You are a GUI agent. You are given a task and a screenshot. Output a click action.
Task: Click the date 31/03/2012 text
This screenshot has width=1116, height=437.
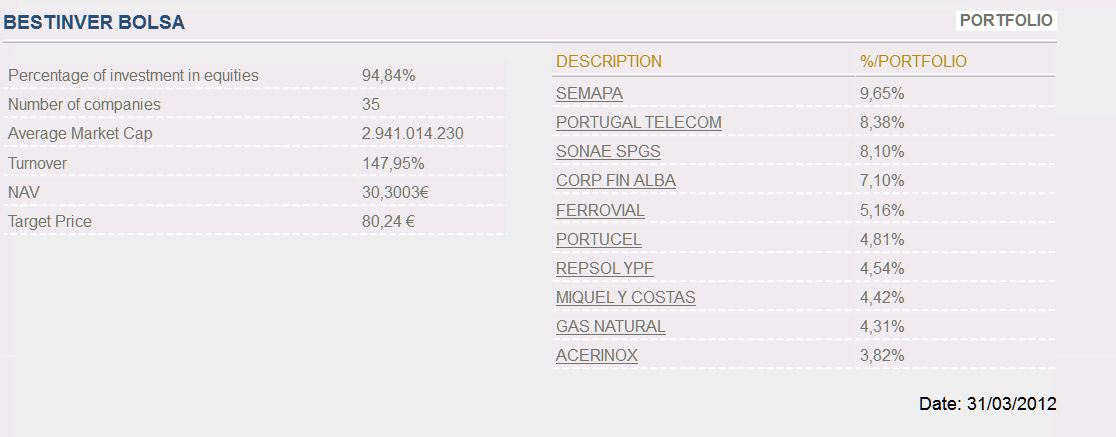pos(1011,404)
